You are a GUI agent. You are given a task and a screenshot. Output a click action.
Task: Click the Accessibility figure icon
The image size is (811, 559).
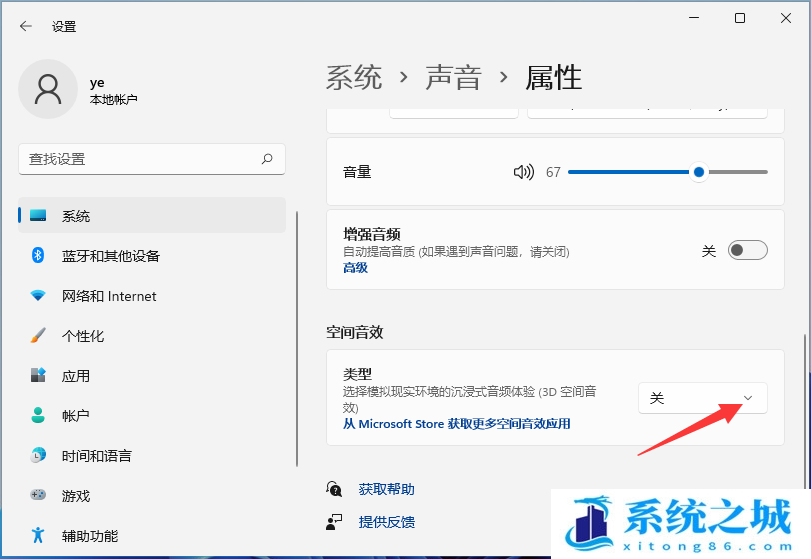(38, 535)
